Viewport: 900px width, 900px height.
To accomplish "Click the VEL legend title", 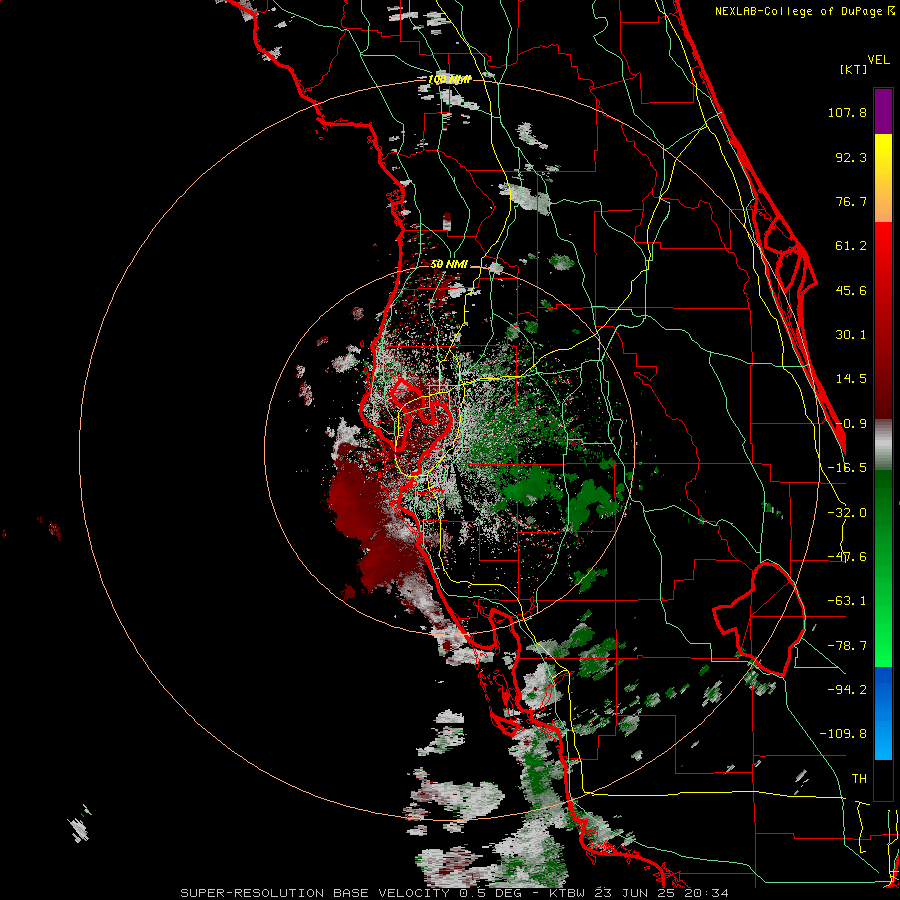I will pos(879,60).
